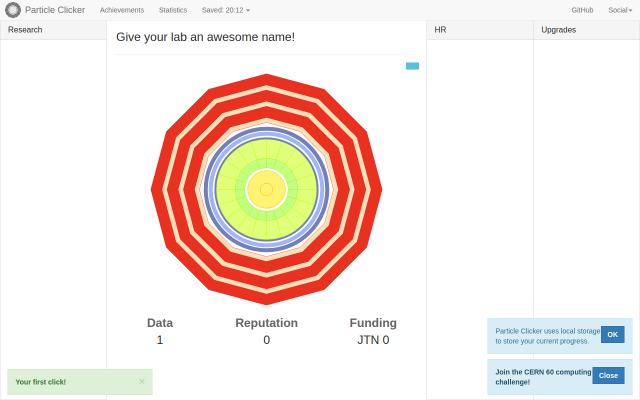Open the Achievements menu item
The height and width of the screenshot is (400, 640).
pos(122,10)
